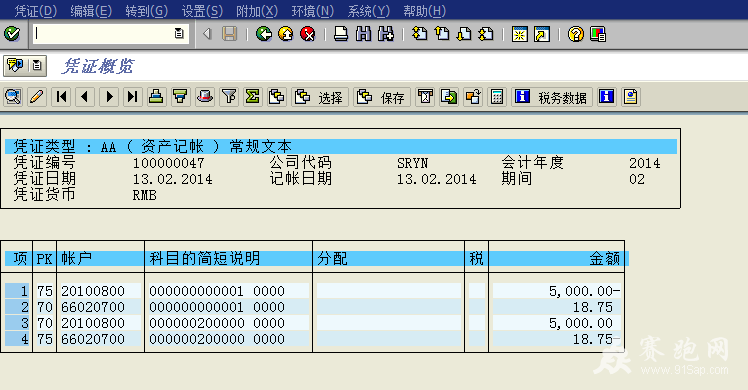Open the 系统(Y) menu

coord(368,10)
